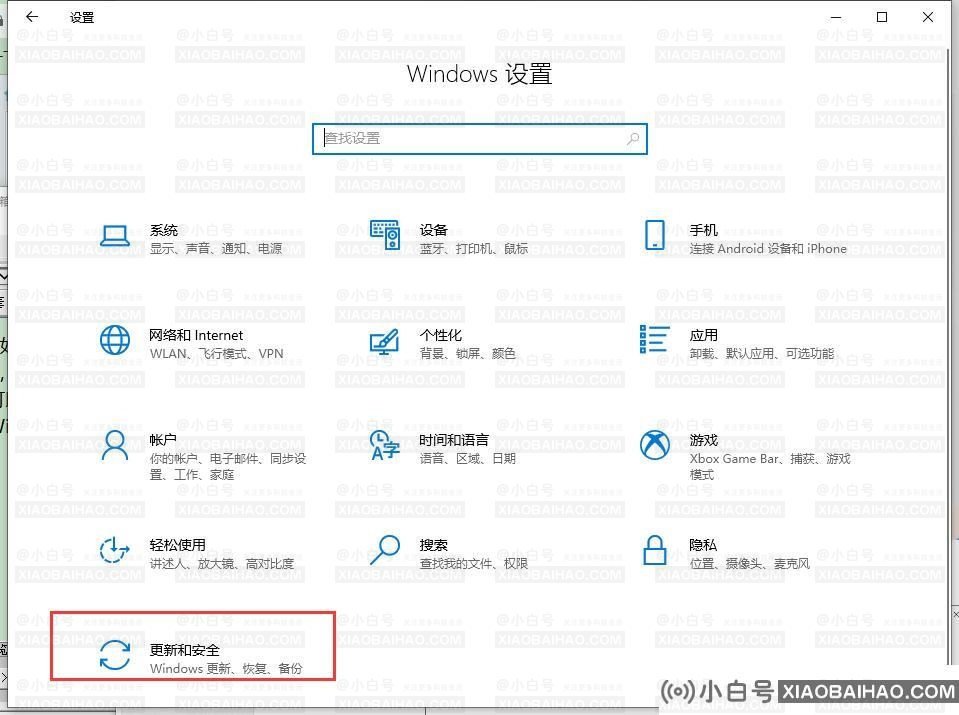The image size is (959, 715).
Task: Minimize the 设置 window
Action: [x=836, y=17]
